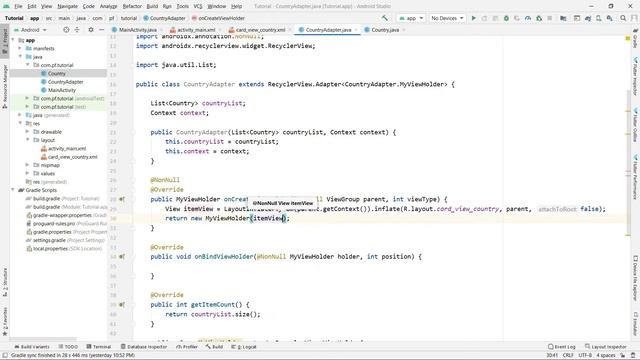Open the Project Structure icon in toolbar
This screenshot has width=640, height=360.
point(563,18)
